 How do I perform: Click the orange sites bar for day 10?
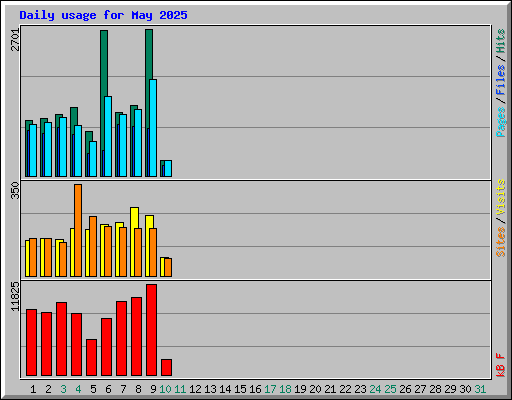click(x=168, y=267)
